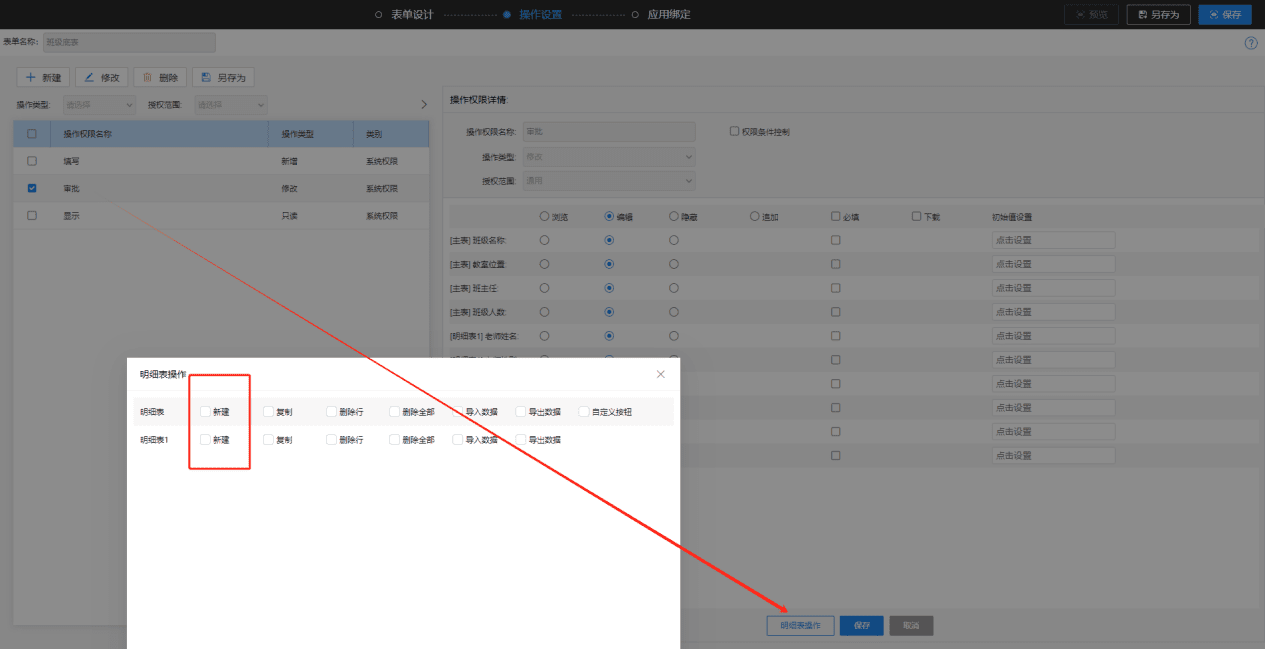Image resolution: width=1265 pixels, height=649 pixels.
Task: Open the help question mark icon
Action: click(x=1251, y=43)
